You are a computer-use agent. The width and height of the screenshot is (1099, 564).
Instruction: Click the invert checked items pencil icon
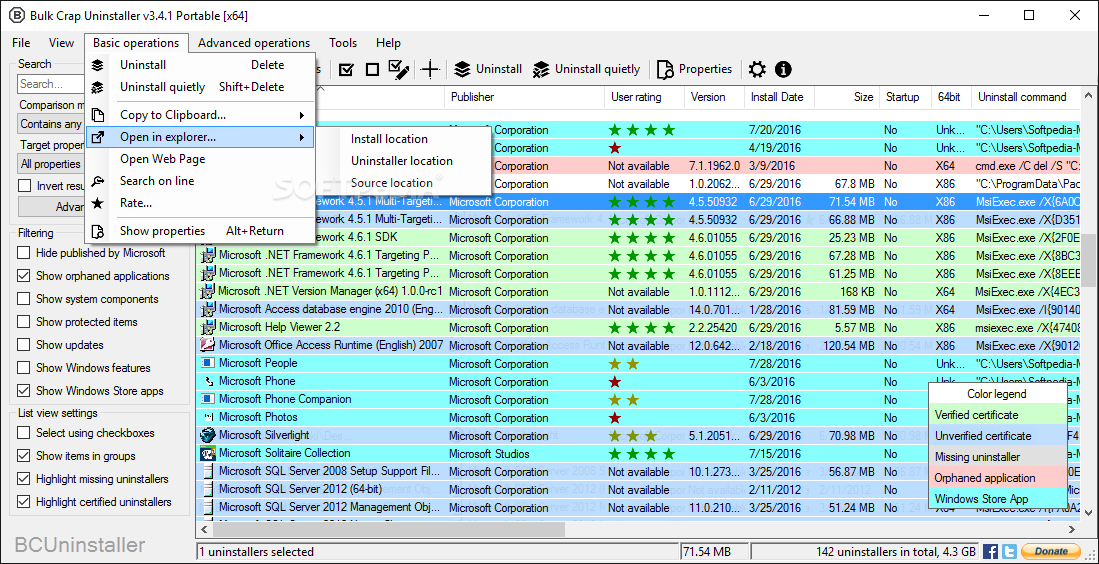click(x=399, y=69)
